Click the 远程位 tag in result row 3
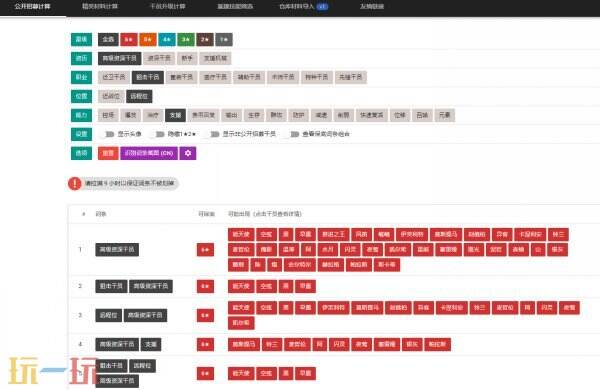Screen dimensions: 600x390 pyautogui.click(x=108, y=315)
